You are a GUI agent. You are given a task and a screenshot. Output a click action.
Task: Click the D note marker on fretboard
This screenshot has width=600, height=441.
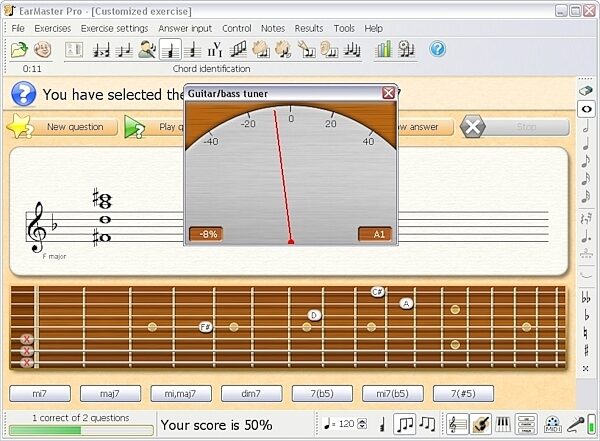click(x=314, y=315)
